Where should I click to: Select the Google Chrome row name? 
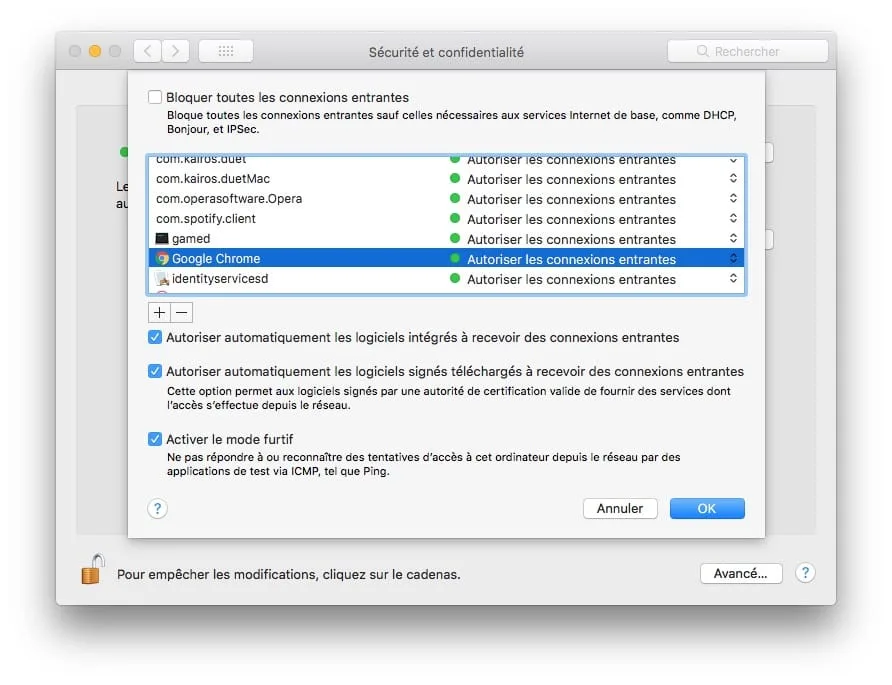216,258
